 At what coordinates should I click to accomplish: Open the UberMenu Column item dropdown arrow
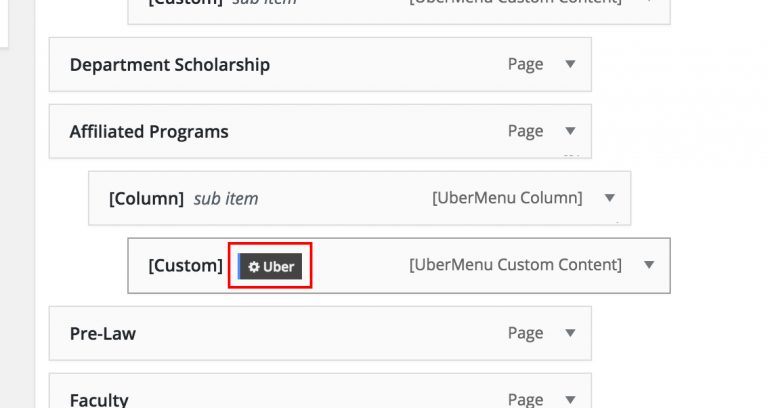pyautogui.click(x=609, y=198)
